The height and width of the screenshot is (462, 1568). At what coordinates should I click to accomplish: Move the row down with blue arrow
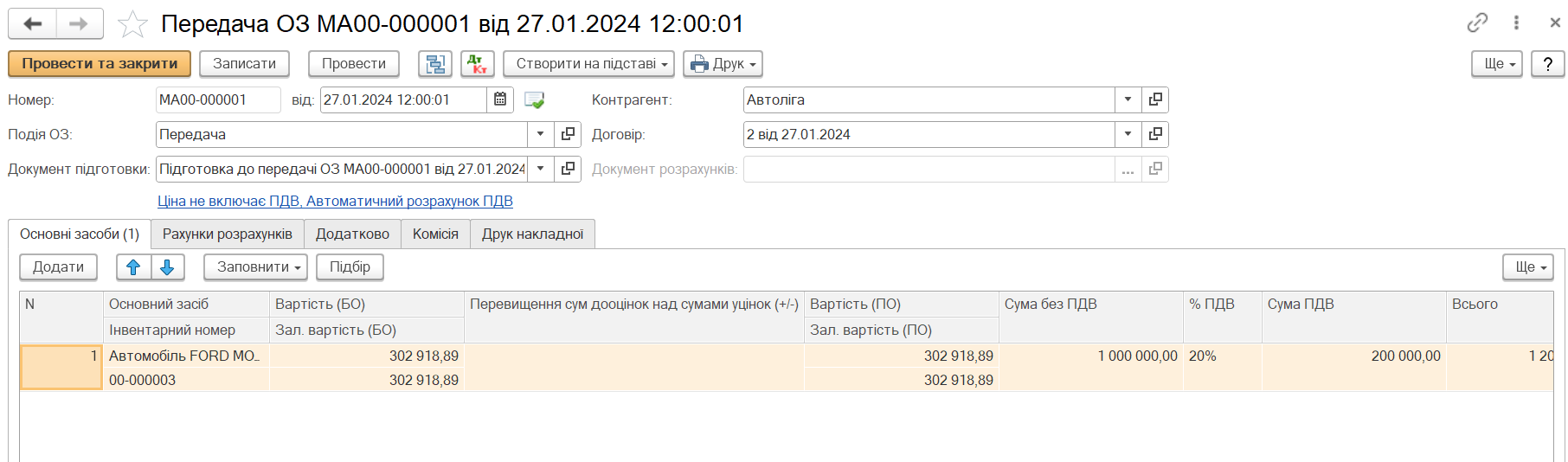point(168,267)
